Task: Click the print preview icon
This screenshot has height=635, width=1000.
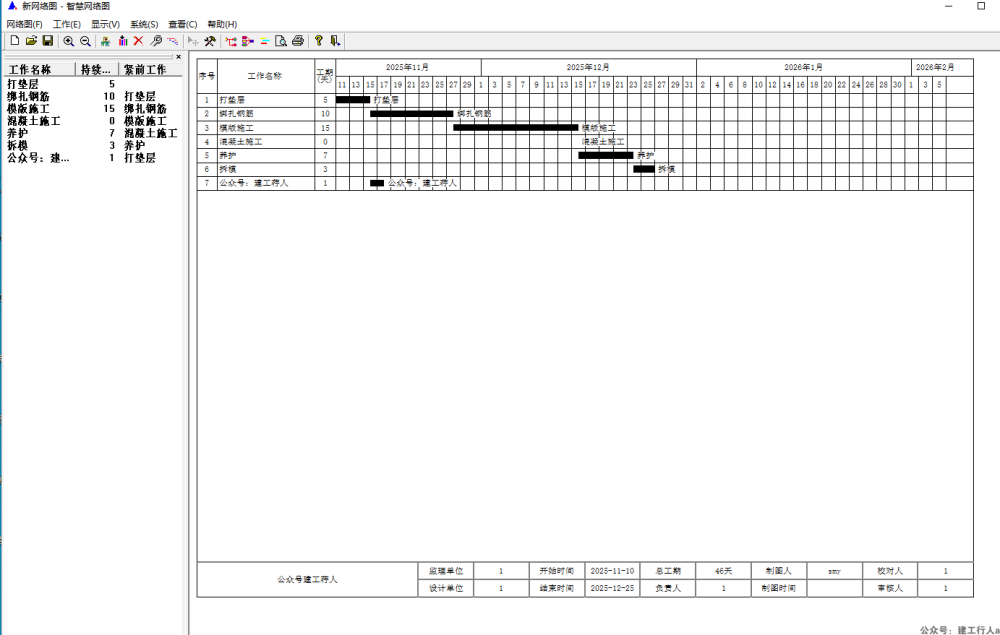Action: [281, 41]
